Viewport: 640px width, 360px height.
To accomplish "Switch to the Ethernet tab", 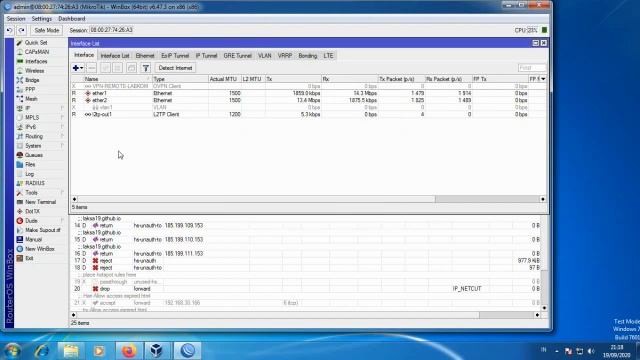I will pyautogui.click(x=145, y=56).
